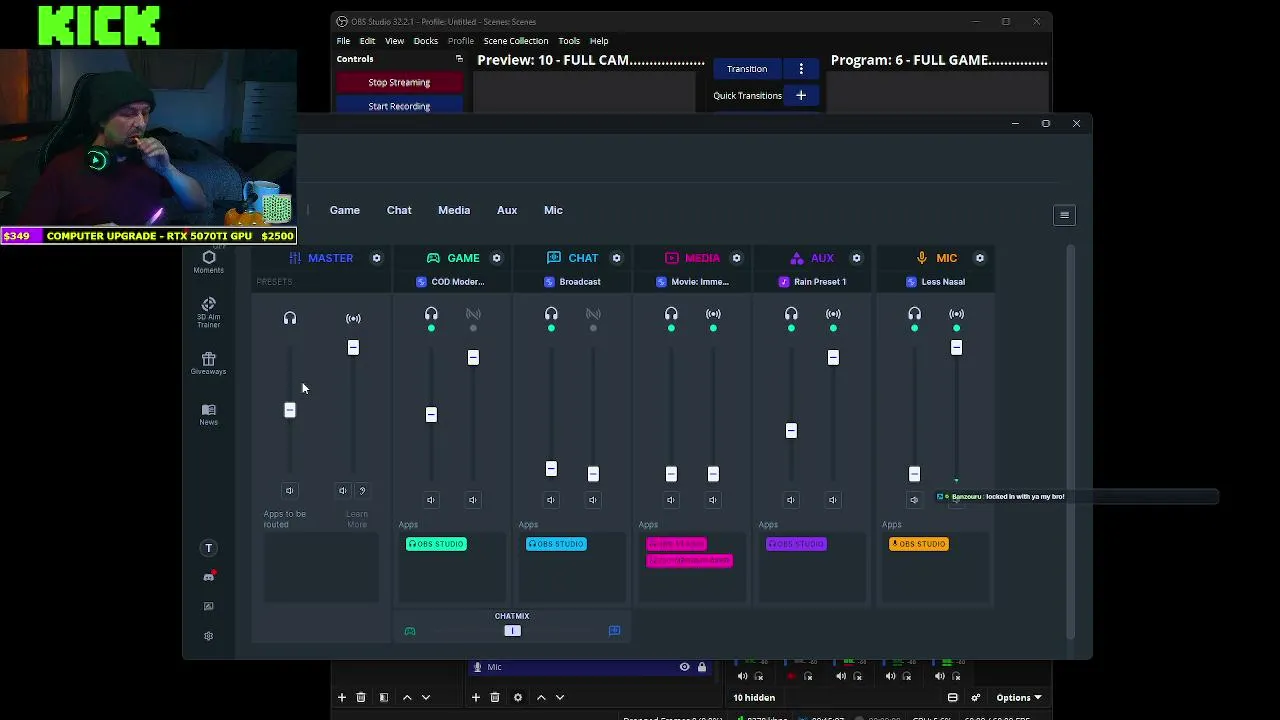Screen dimensions: 1280x720
Task: Open the OBS mixer Options dropdown
Action: [1019, 698]
